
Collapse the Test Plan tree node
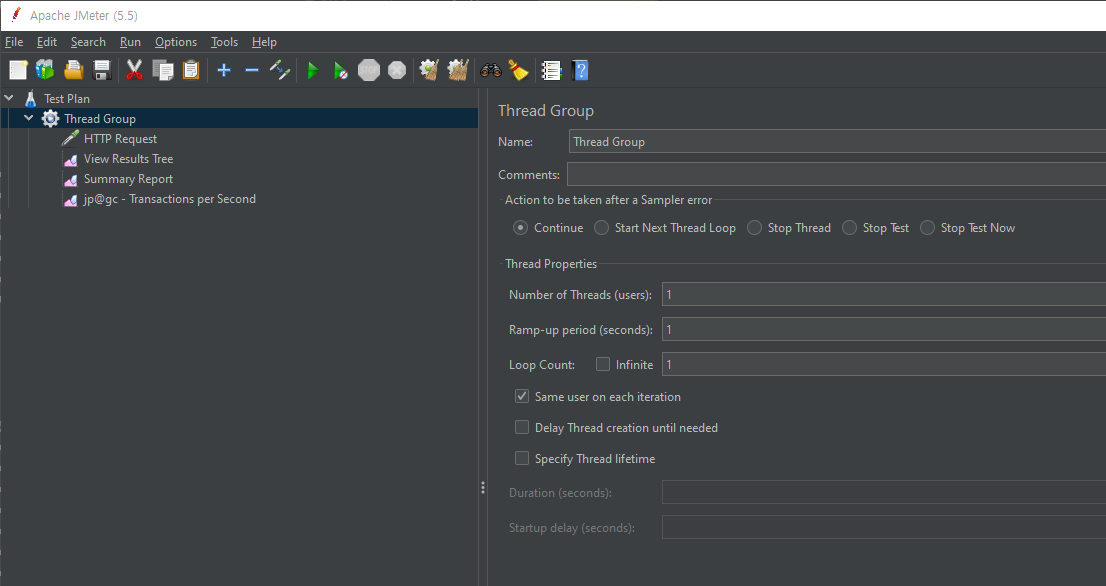pyautogui.click(x=9, y=98)
